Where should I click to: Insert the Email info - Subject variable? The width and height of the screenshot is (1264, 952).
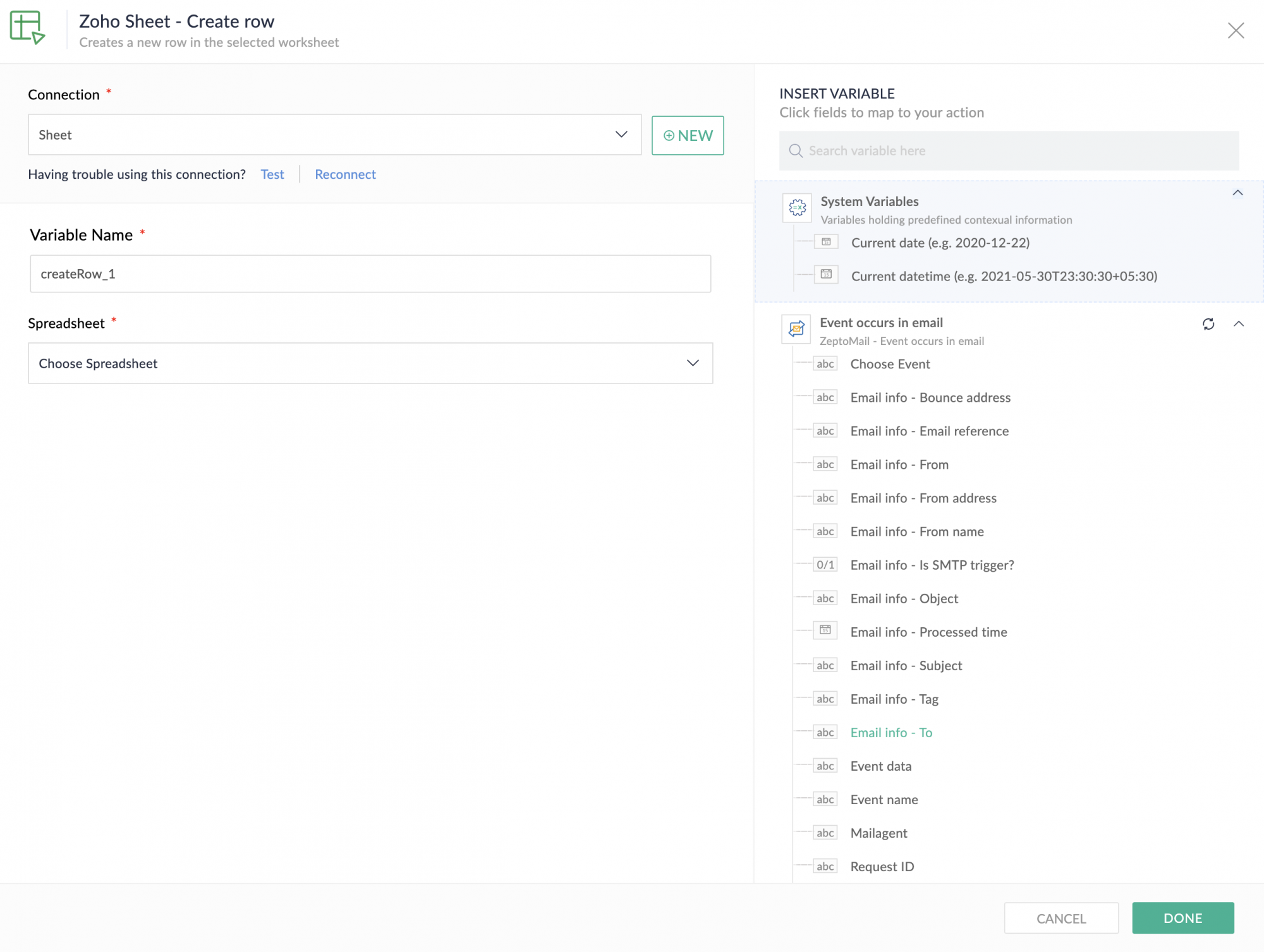click(906, 665)
